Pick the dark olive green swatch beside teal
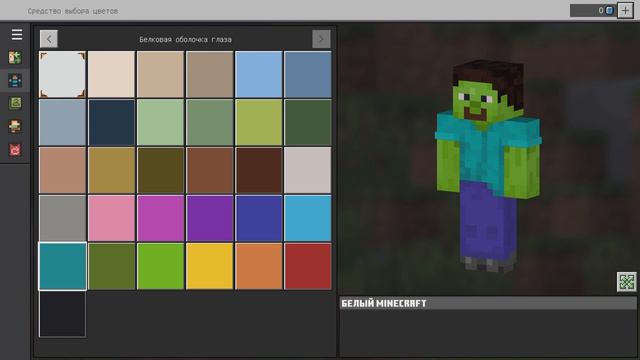The image size is (640, 360). [111, 266]
